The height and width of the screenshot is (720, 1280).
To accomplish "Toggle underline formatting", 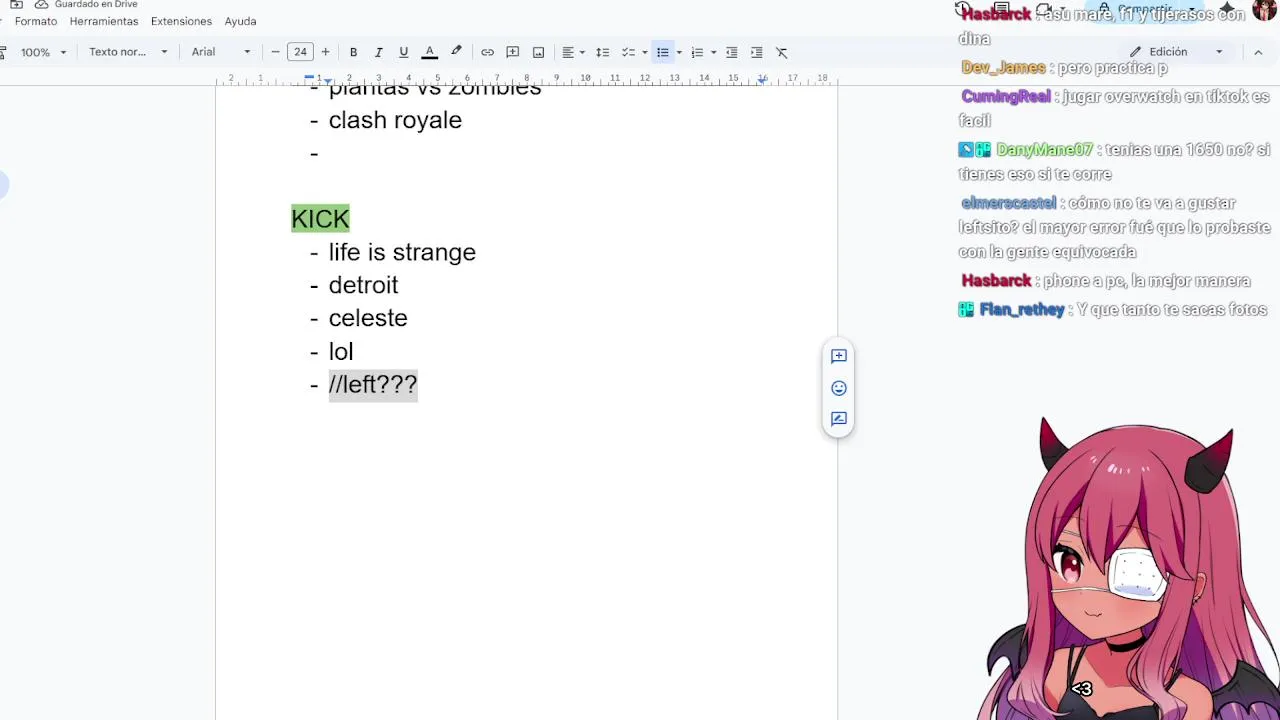I will point(403,52).
